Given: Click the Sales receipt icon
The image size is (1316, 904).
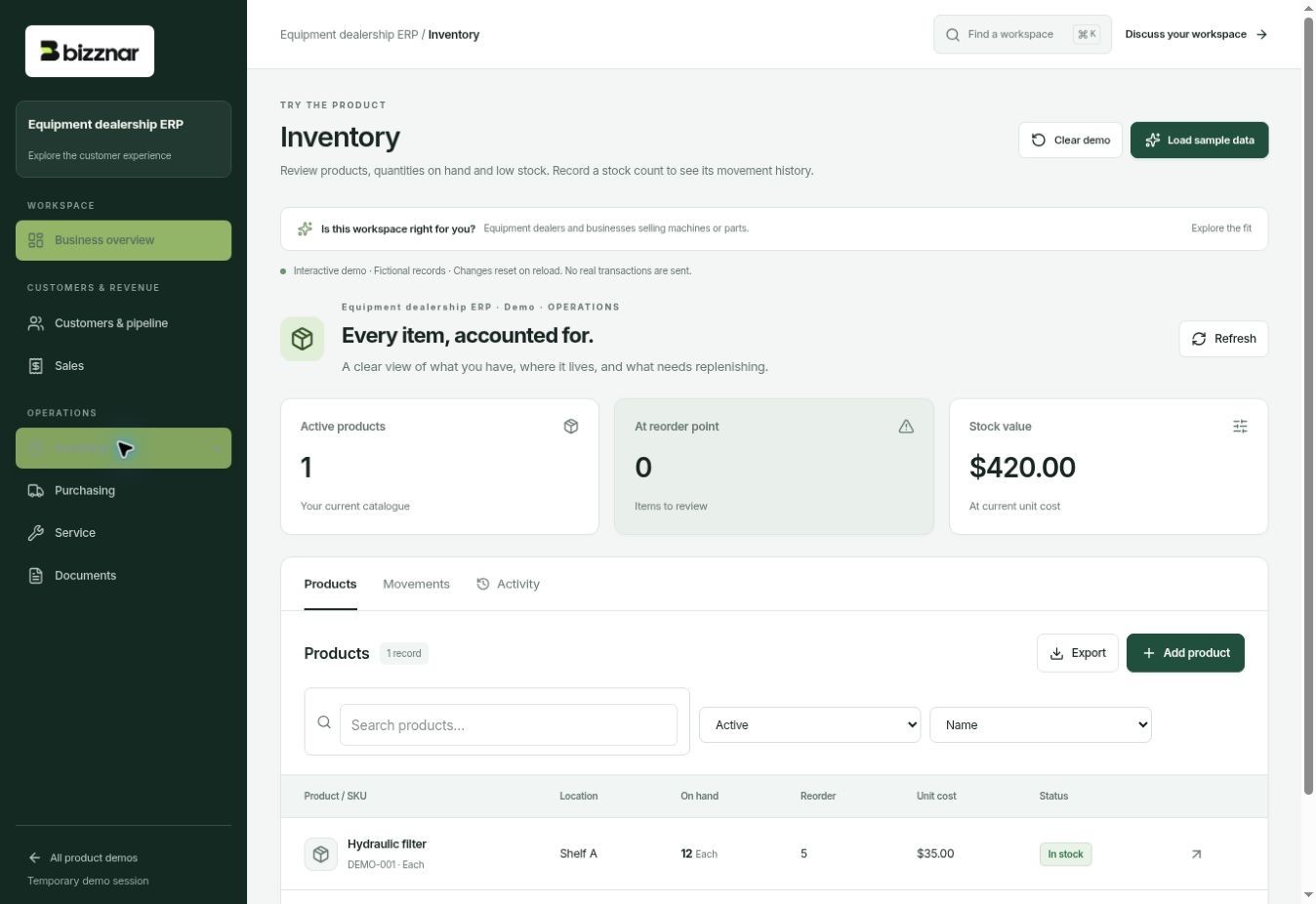Looking at the screenshot, I should [x=36, y=366].
